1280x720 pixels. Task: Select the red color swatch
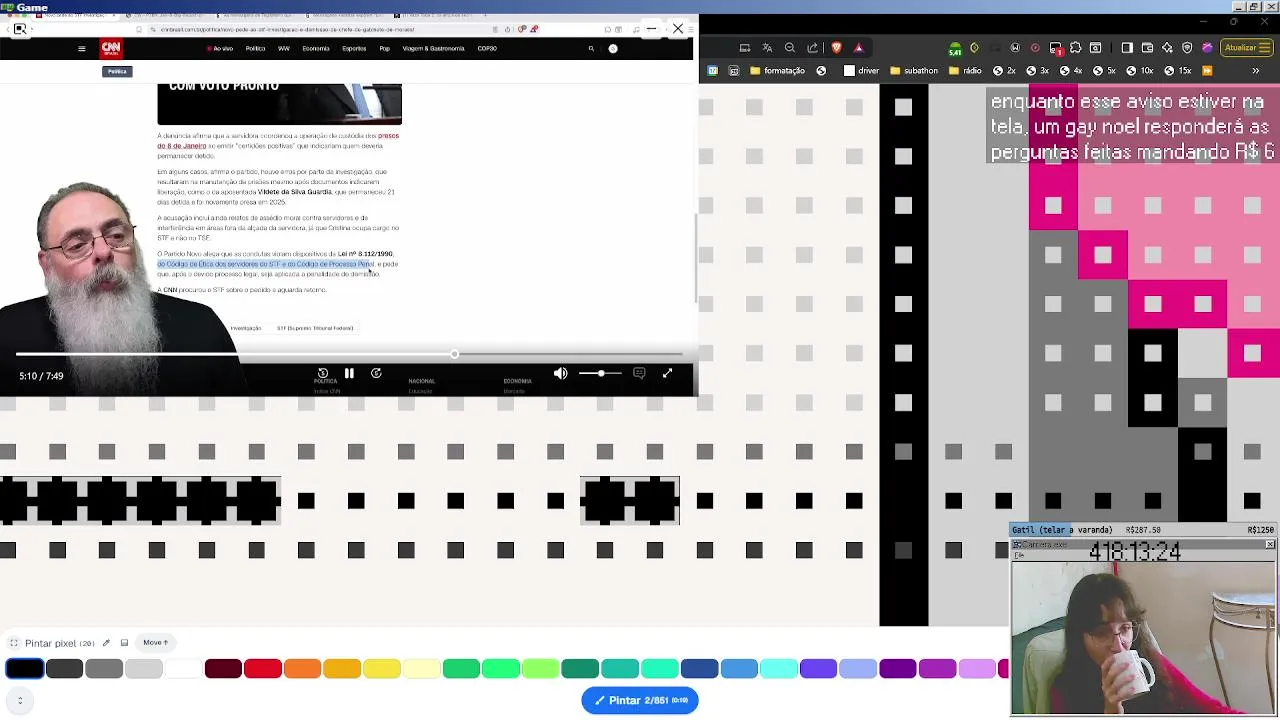[263, 669]
